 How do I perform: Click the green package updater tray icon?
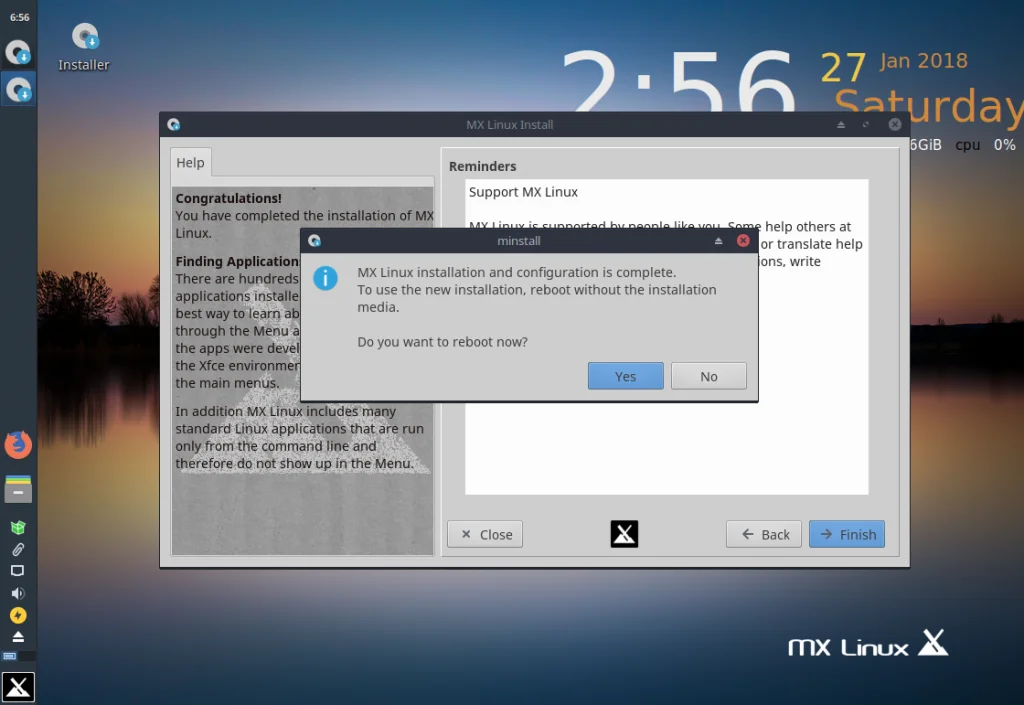pyautogui.click(x=18, y=527)
